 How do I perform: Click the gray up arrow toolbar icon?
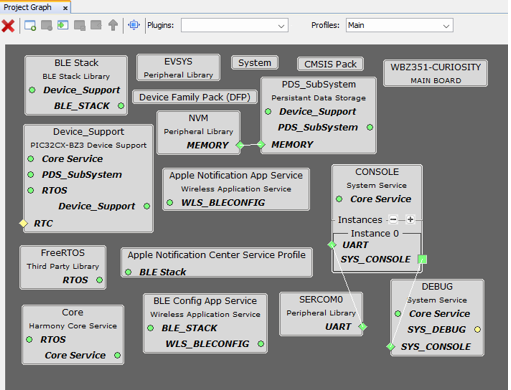coord(113,25)
